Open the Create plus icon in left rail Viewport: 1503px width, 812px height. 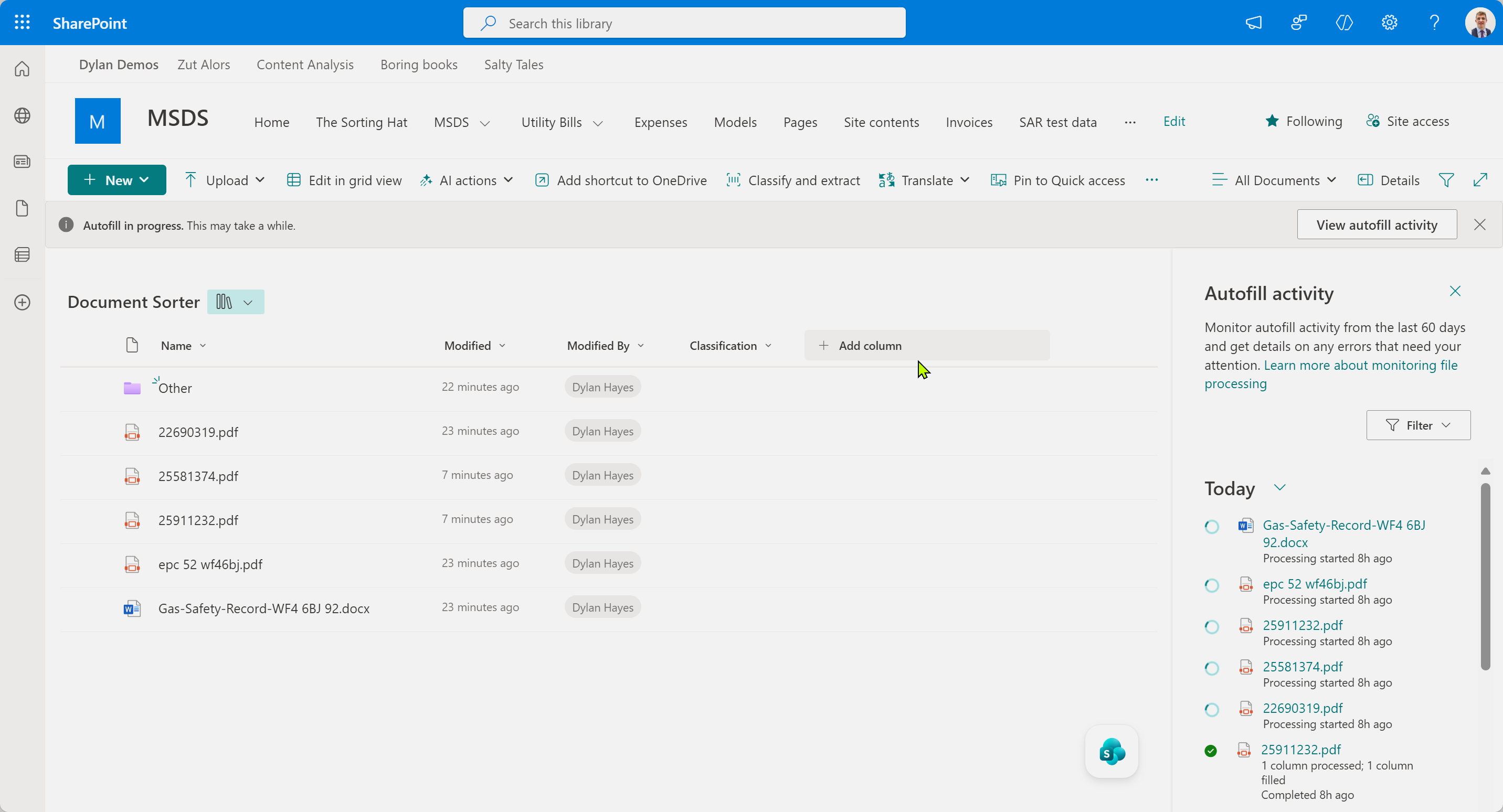pyautogui.click(x=22, y=302)
